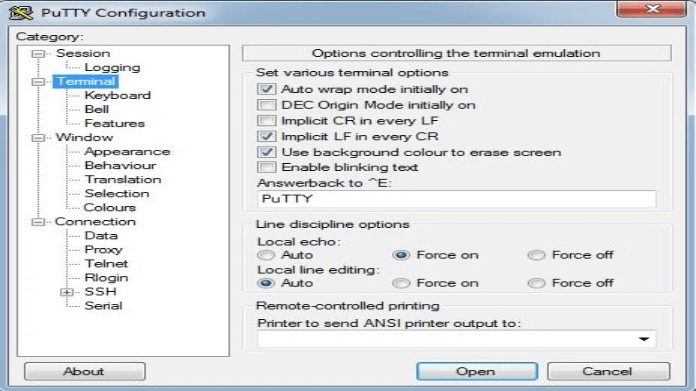The height and width of the screenshot is (391, 696).
Task: Collapse the Session tree node
Action: (x=38, y=54)
